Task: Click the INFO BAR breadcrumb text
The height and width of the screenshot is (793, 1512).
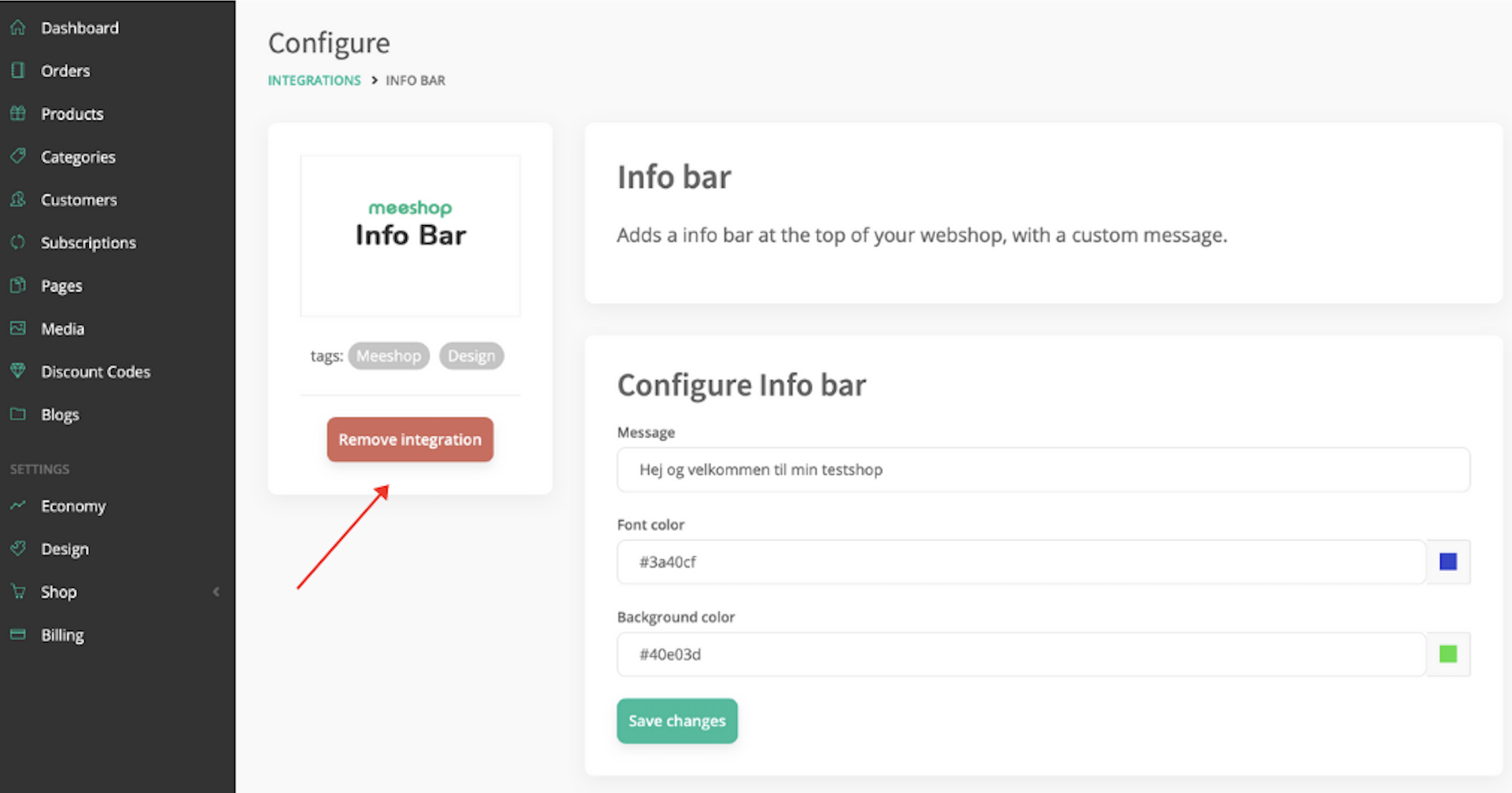Action: 415,80
